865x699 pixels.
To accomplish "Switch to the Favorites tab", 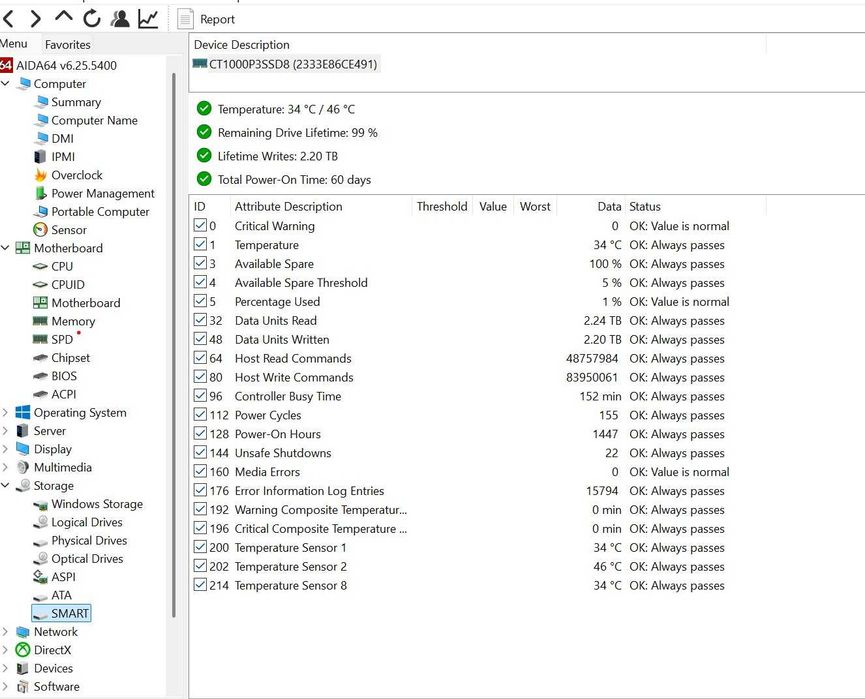I will tap(67, 45).
